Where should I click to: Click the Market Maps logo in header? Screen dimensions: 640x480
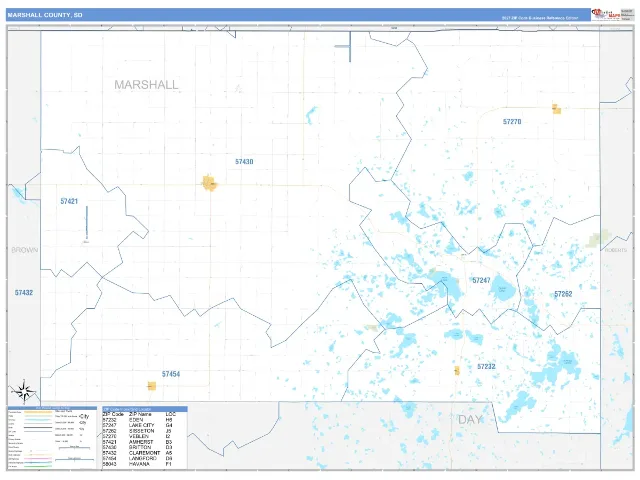click(606, 15)
